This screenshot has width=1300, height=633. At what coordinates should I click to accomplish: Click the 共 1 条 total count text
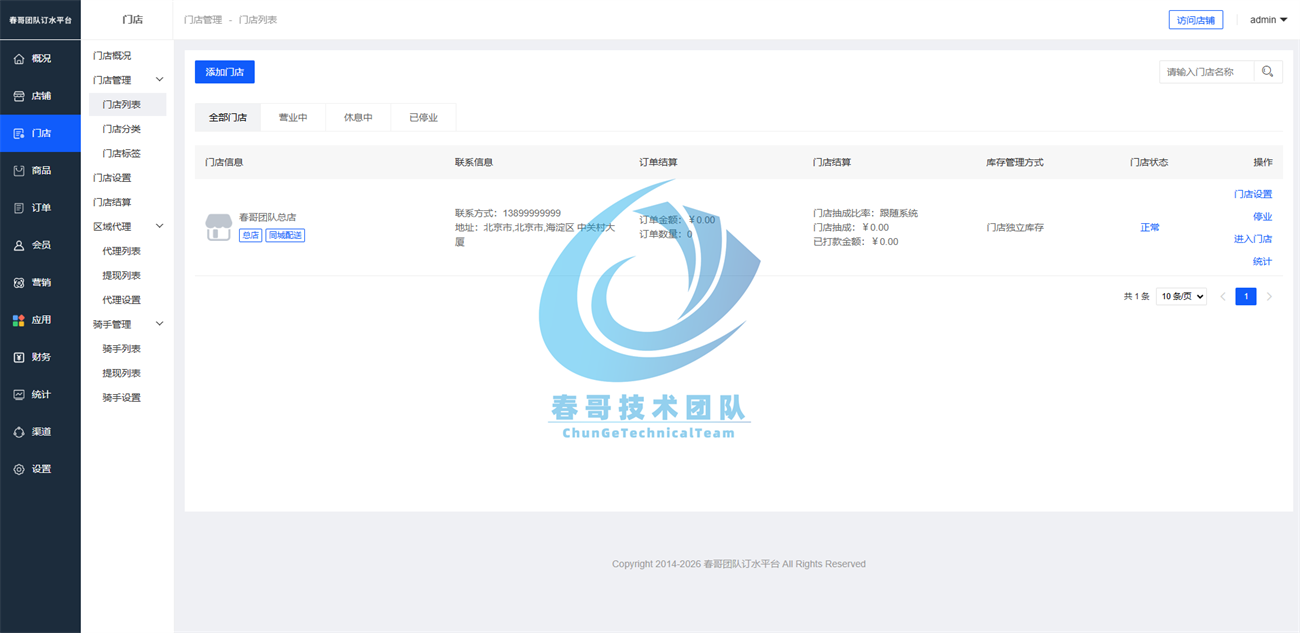point(1137,296)
